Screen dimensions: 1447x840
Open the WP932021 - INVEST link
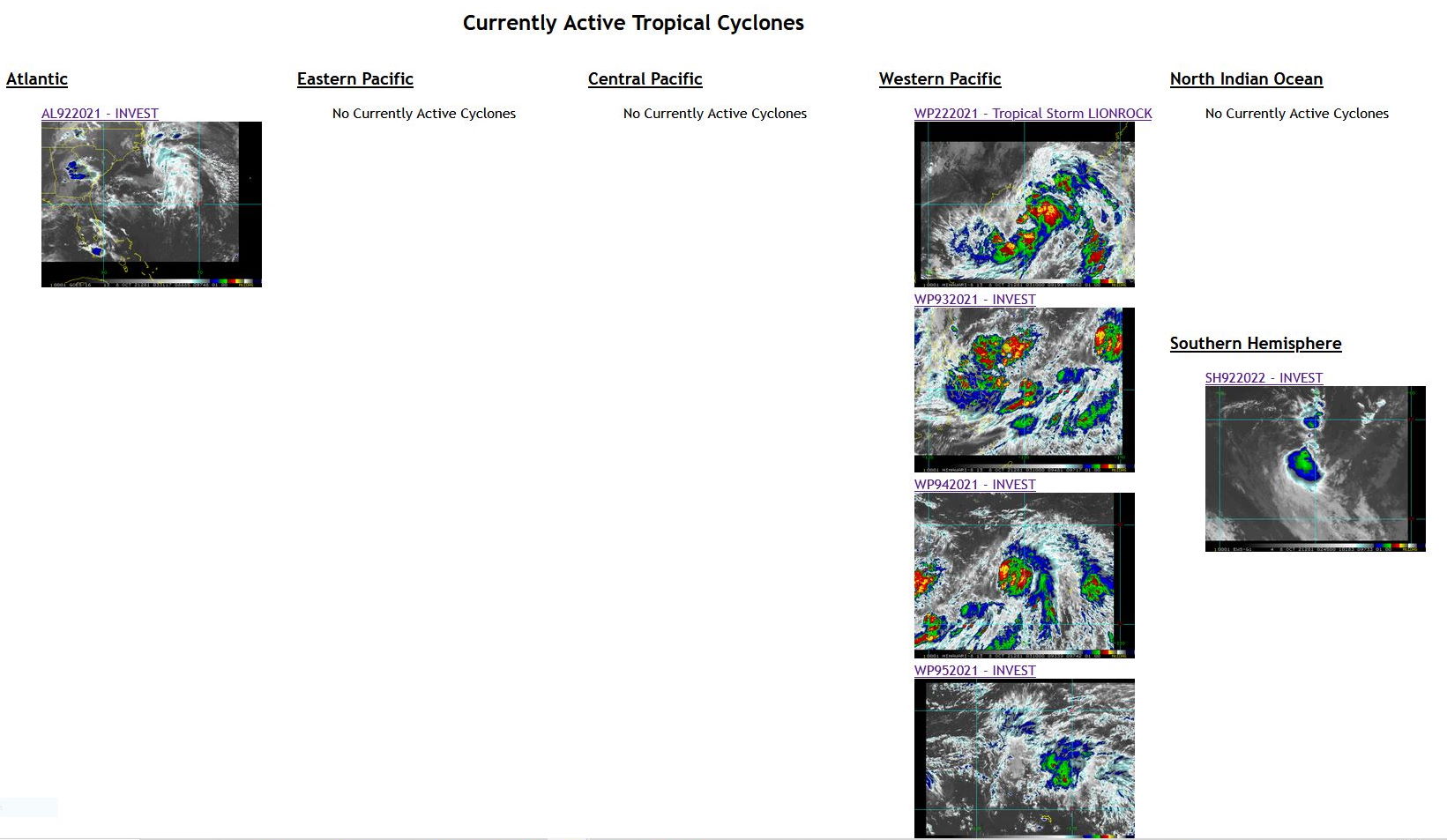pyautogui.click(x=974, y=300)
